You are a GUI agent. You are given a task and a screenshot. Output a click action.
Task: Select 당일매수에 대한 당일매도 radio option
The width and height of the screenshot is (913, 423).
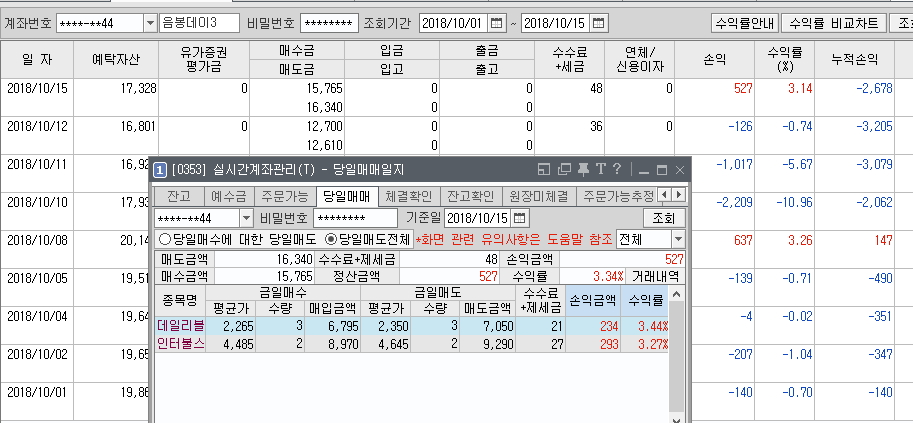pyautogui.click(x=165, y=239)
